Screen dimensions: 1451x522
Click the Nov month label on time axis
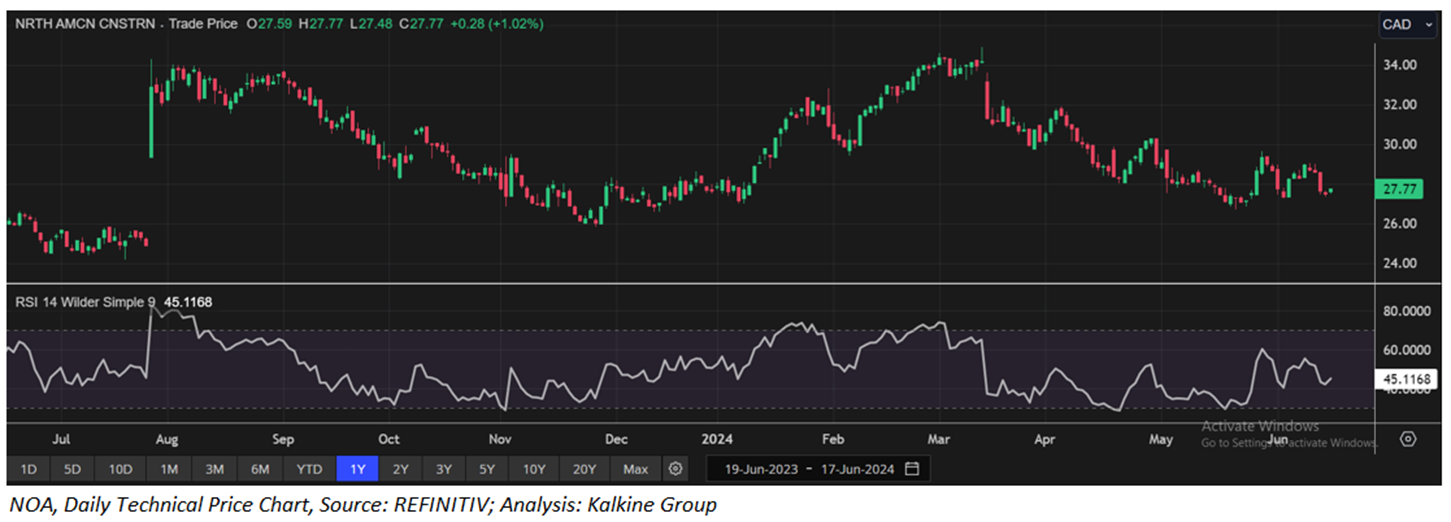[500, 439]
